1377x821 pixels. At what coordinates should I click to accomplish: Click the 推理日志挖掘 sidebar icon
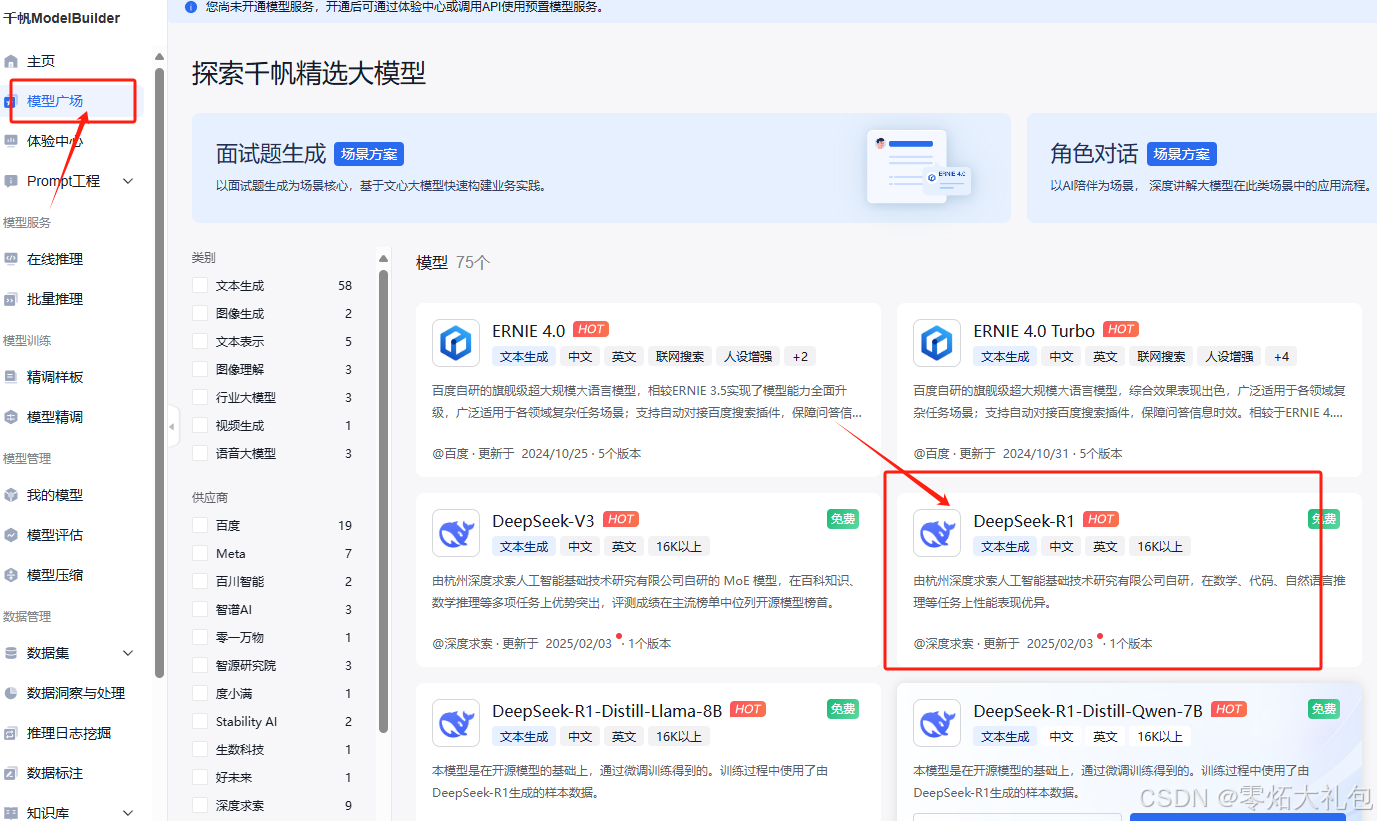11,733
